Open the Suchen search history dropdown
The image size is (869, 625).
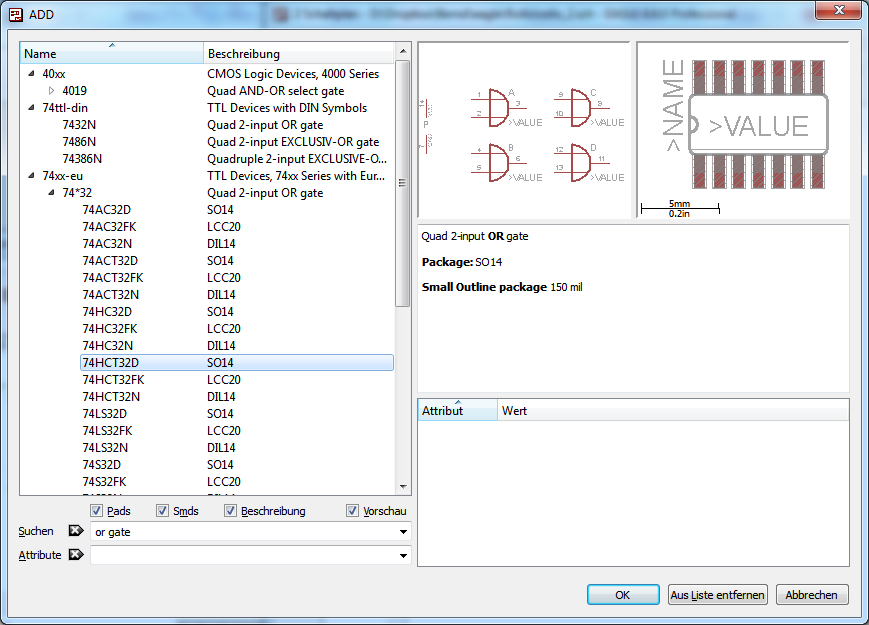pos(403,532)
